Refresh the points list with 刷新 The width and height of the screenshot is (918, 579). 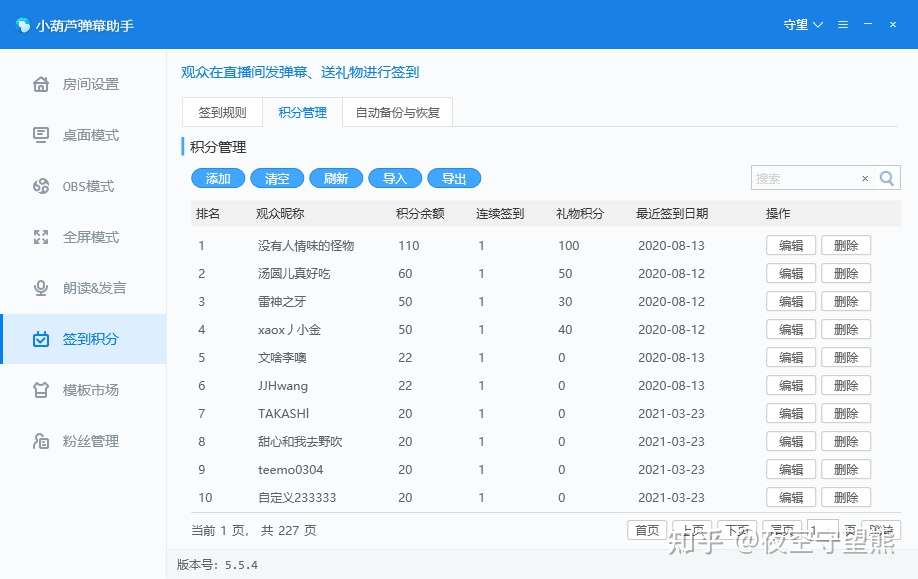coord(336,178)
